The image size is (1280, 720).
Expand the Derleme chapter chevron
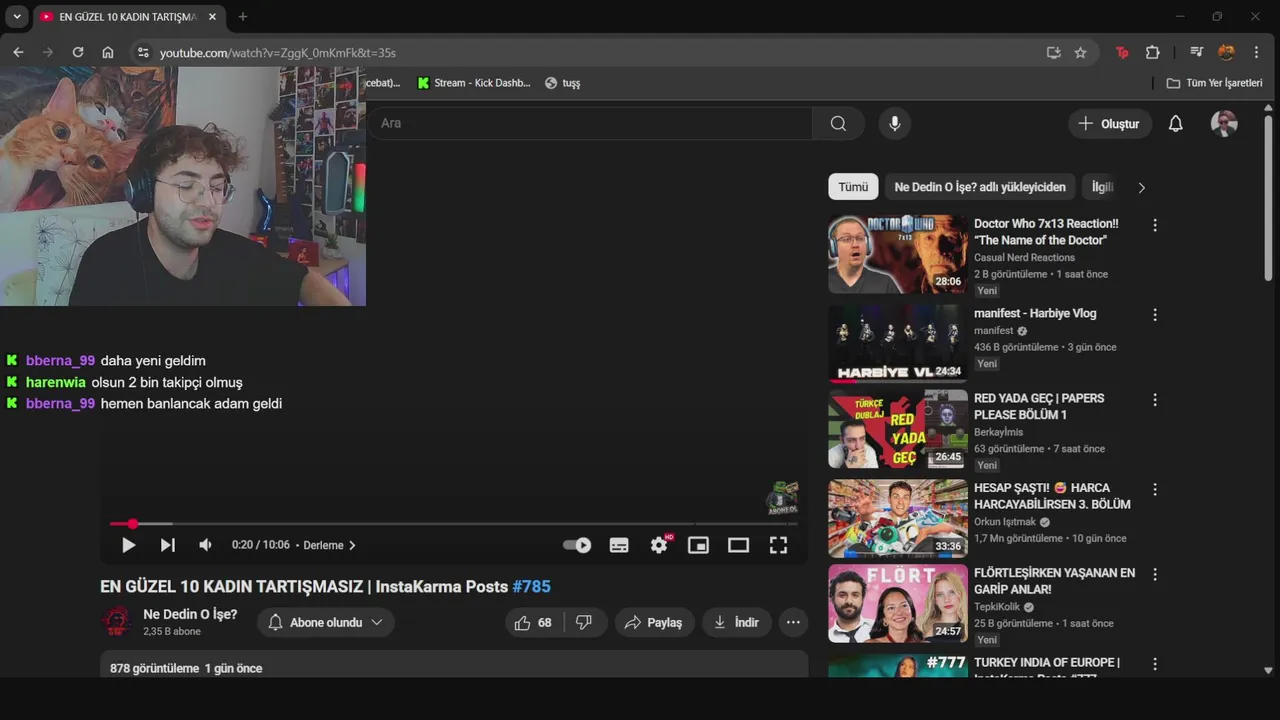click(352, 545)
